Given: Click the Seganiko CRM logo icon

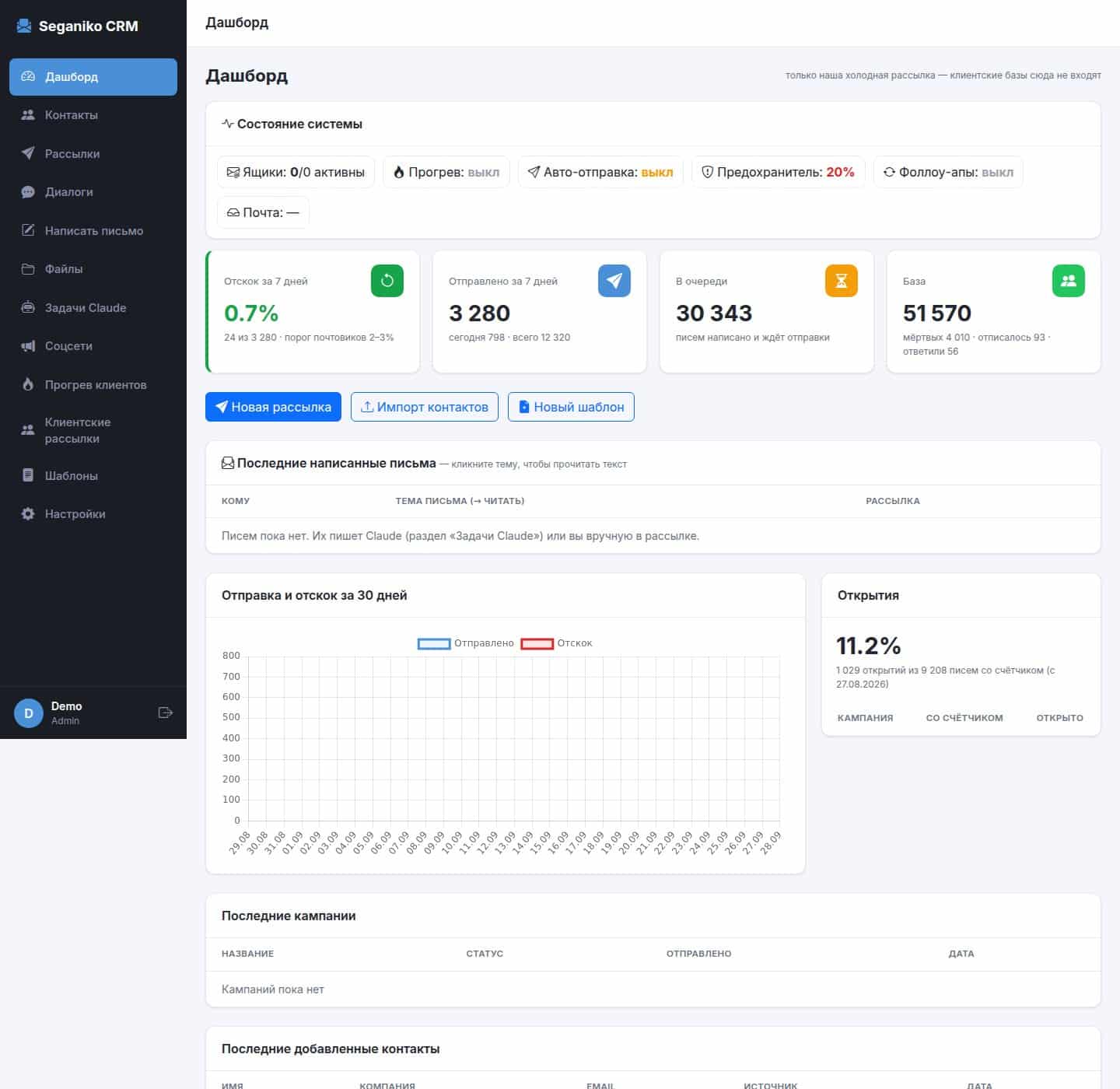Looking at the screenshot, I should click(24, 26).
